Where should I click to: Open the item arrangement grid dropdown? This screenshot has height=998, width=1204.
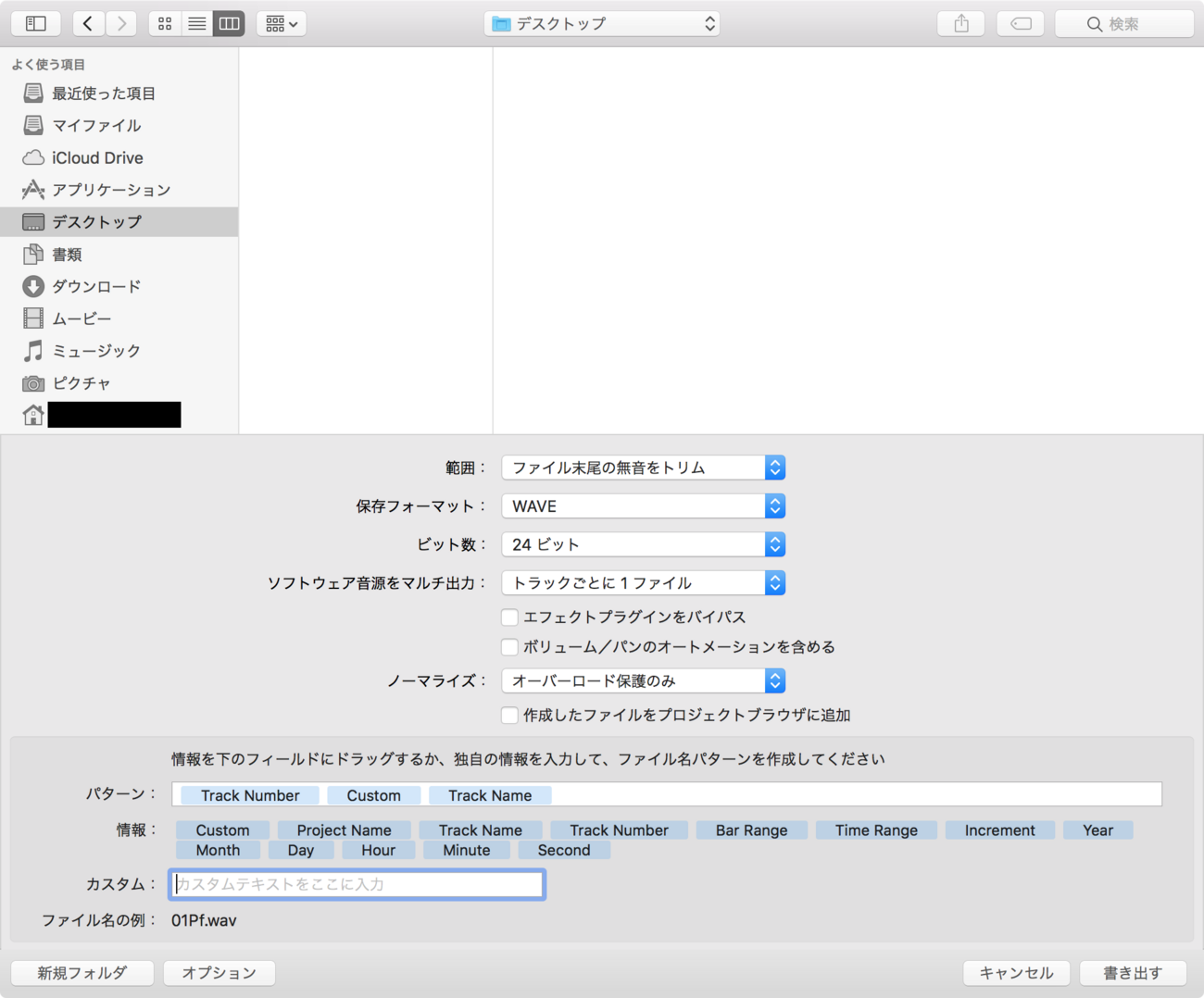281,23
